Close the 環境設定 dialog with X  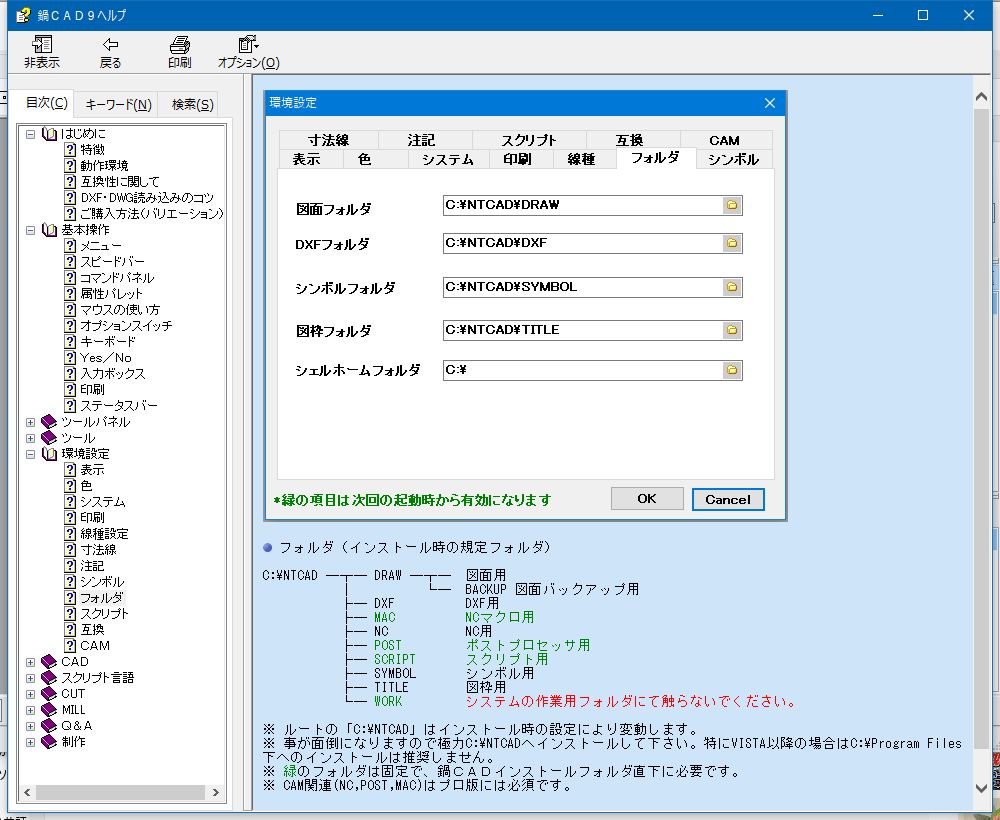point(770,103)
